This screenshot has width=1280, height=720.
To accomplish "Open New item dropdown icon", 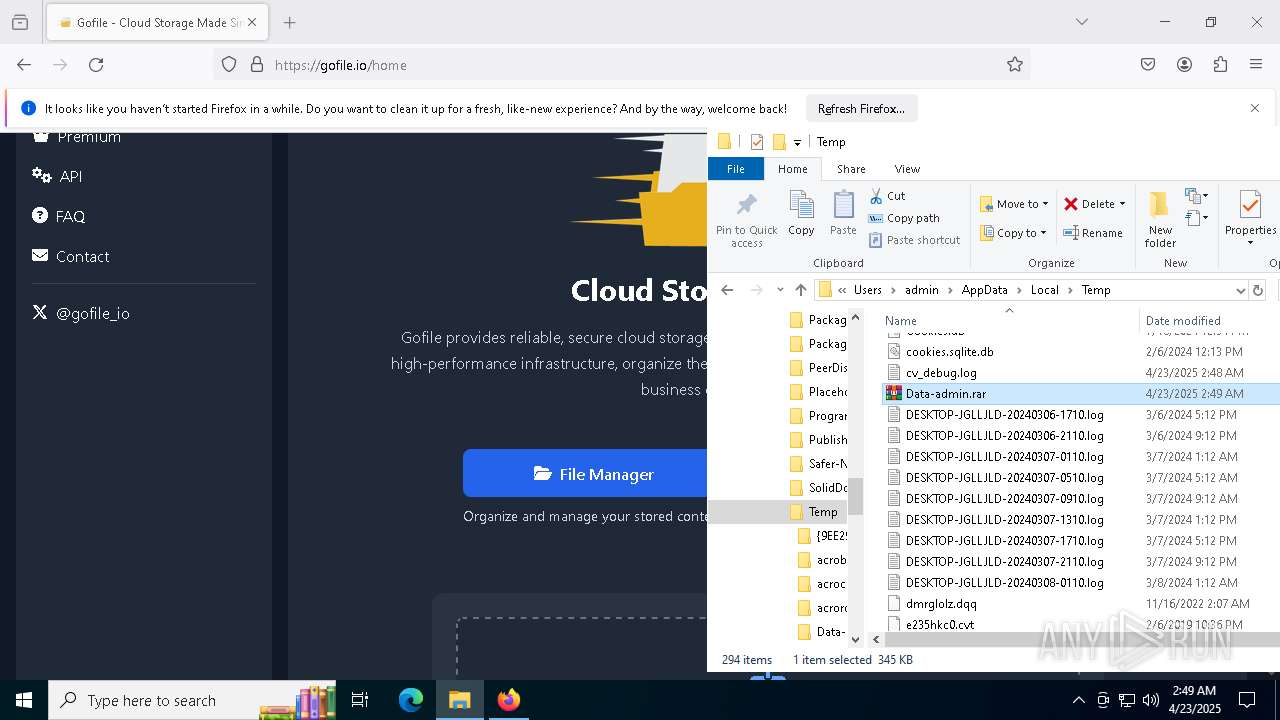I will click(1196, 196).
